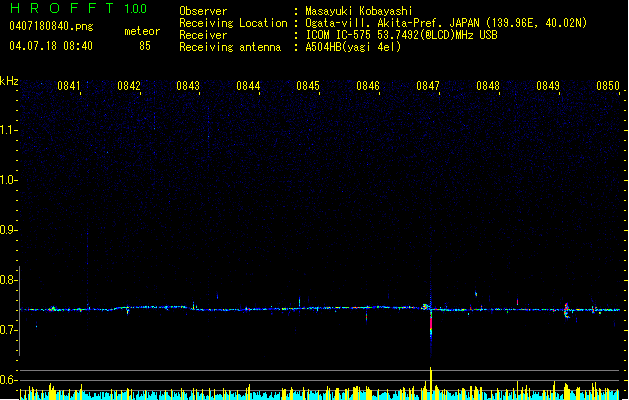
Task: Click the 0841 time marker
Action: pos(69,86)
